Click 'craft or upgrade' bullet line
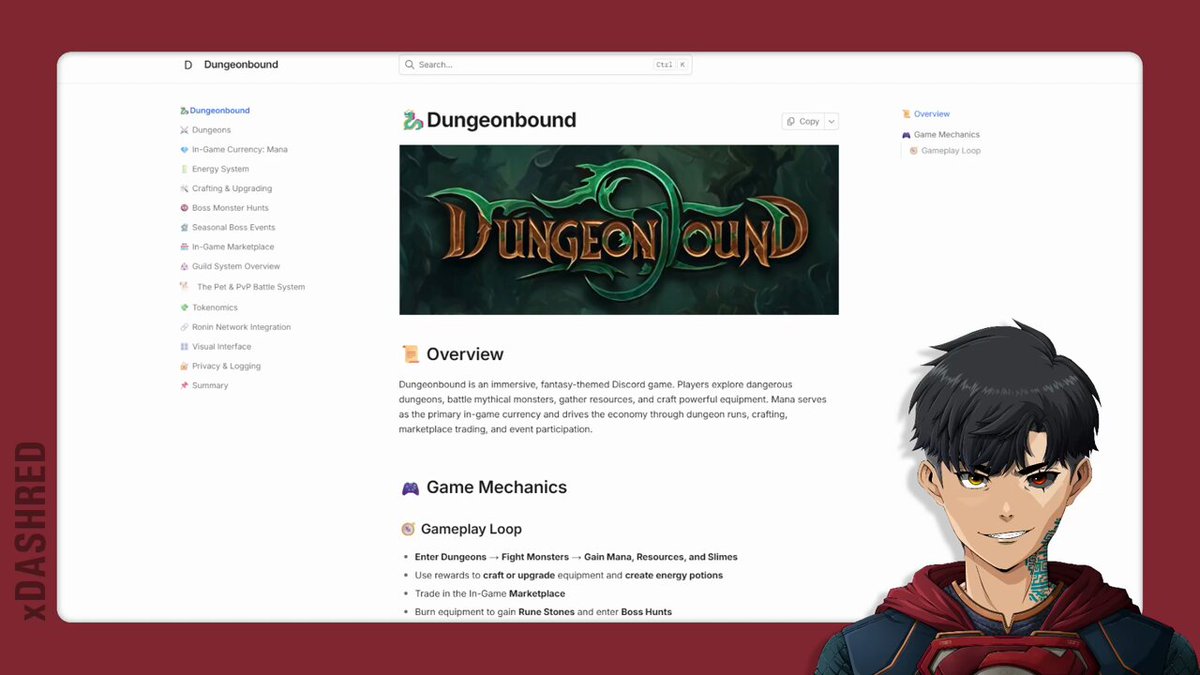Screen dimensions: 1200x675 pos(569,576)
